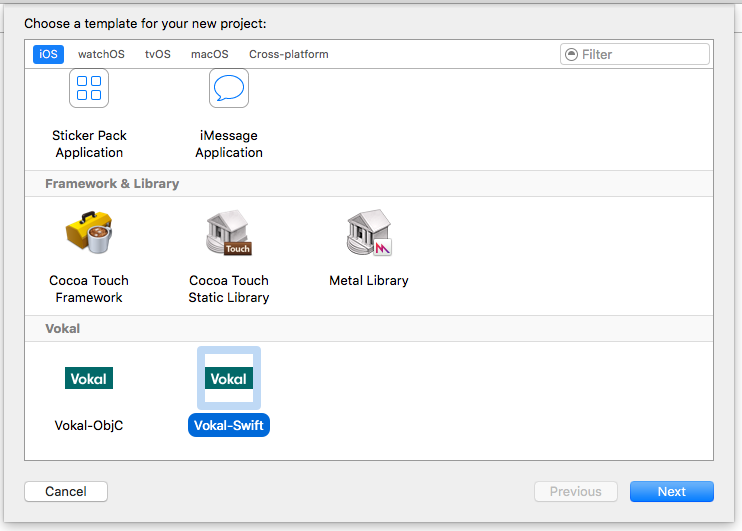Switch to the watchOS platform tab
Viewport: 742px width, 531px height.
(101, 54)
